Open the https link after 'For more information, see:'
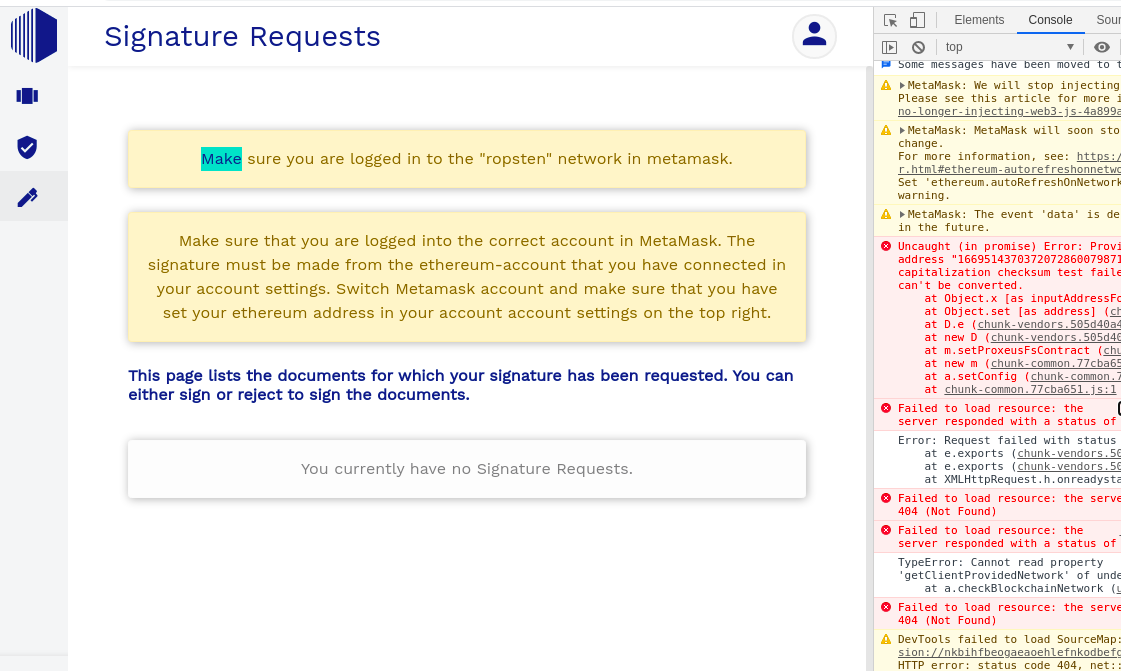Viewport: 1121px width, 671px height. [x=1098, y=156]
